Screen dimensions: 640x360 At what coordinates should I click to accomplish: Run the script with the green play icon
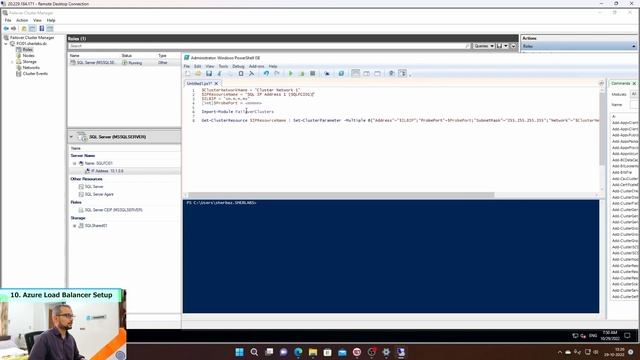coord(291,73)
